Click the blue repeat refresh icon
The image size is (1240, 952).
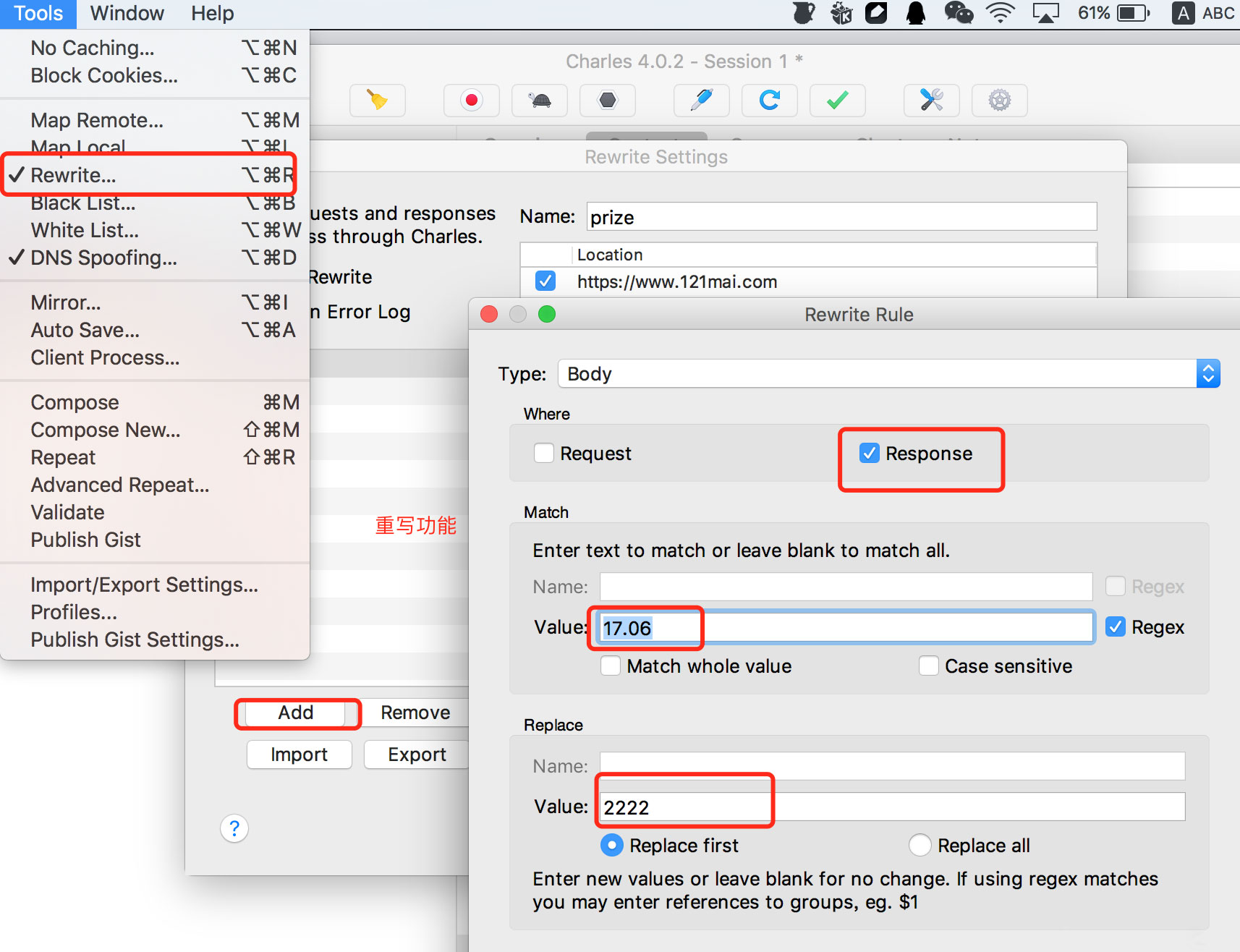pos(770,100)
